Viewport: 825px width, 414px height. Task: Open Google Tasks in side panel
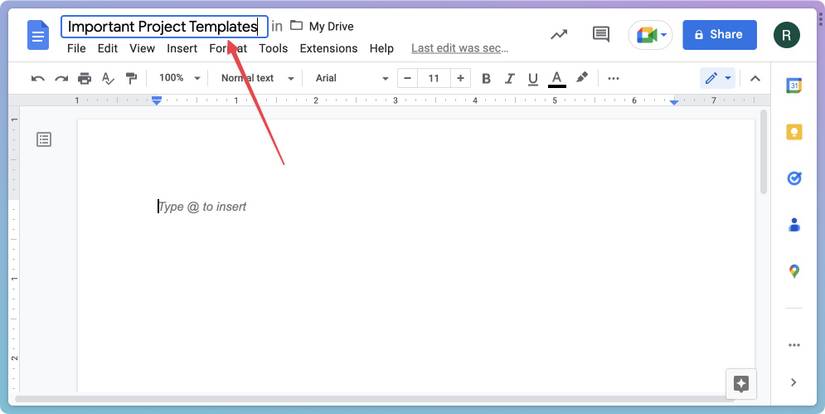tap(794, 178)
